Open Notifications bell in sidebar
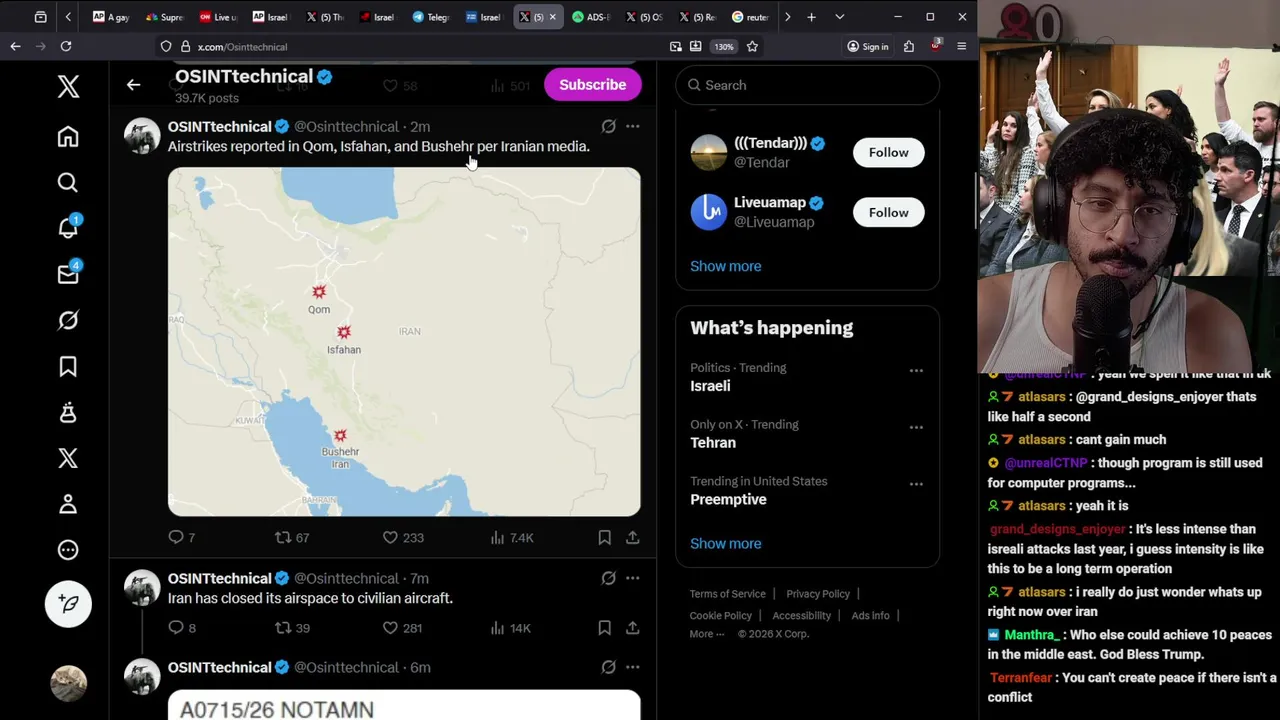Viewport: 1280px width, 720px height. pos(68,228)
